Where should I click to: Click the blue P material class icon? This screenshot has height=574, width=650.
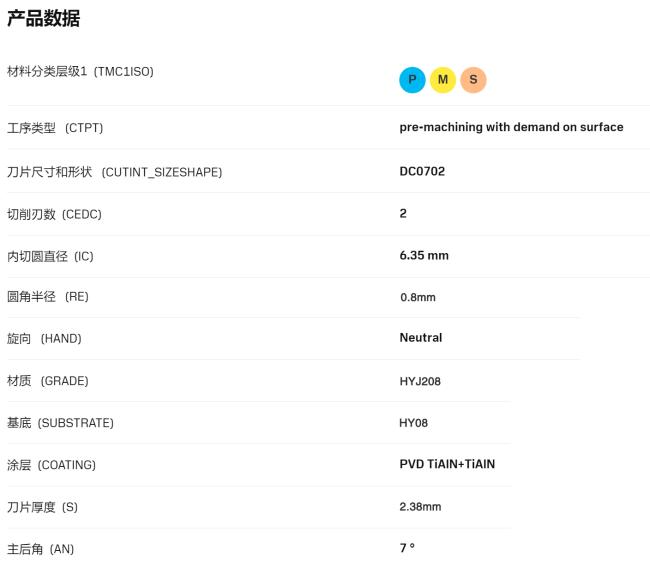pyautogui.click(x=412, y=80)
